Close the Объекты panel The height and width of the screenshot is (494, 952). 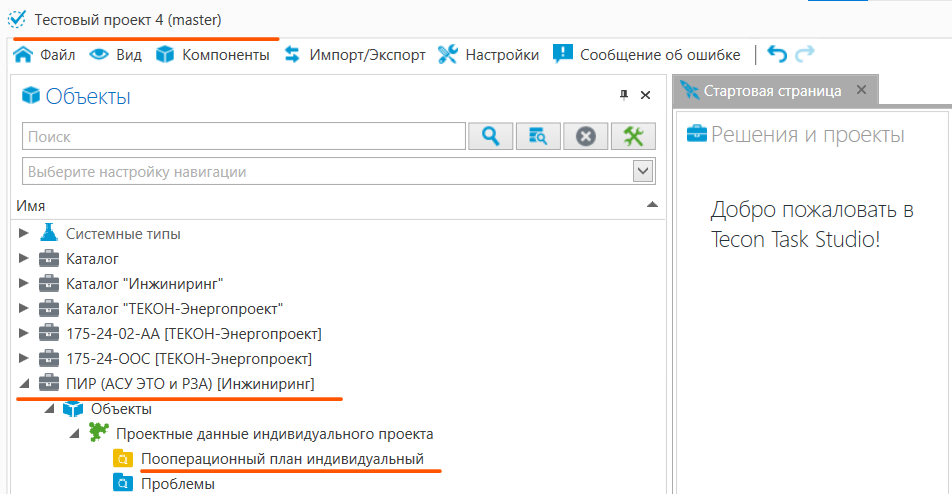(x=646, y=95)
